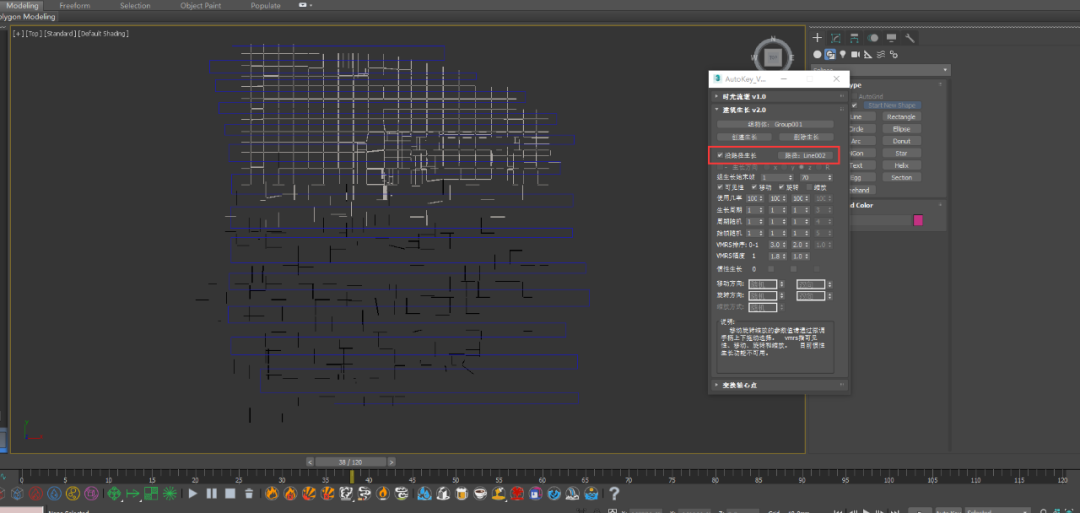The width and height of the screenshot is (1080, 513).
Task: Open the Create panel plus tab
Action: (x=817, y=38)
